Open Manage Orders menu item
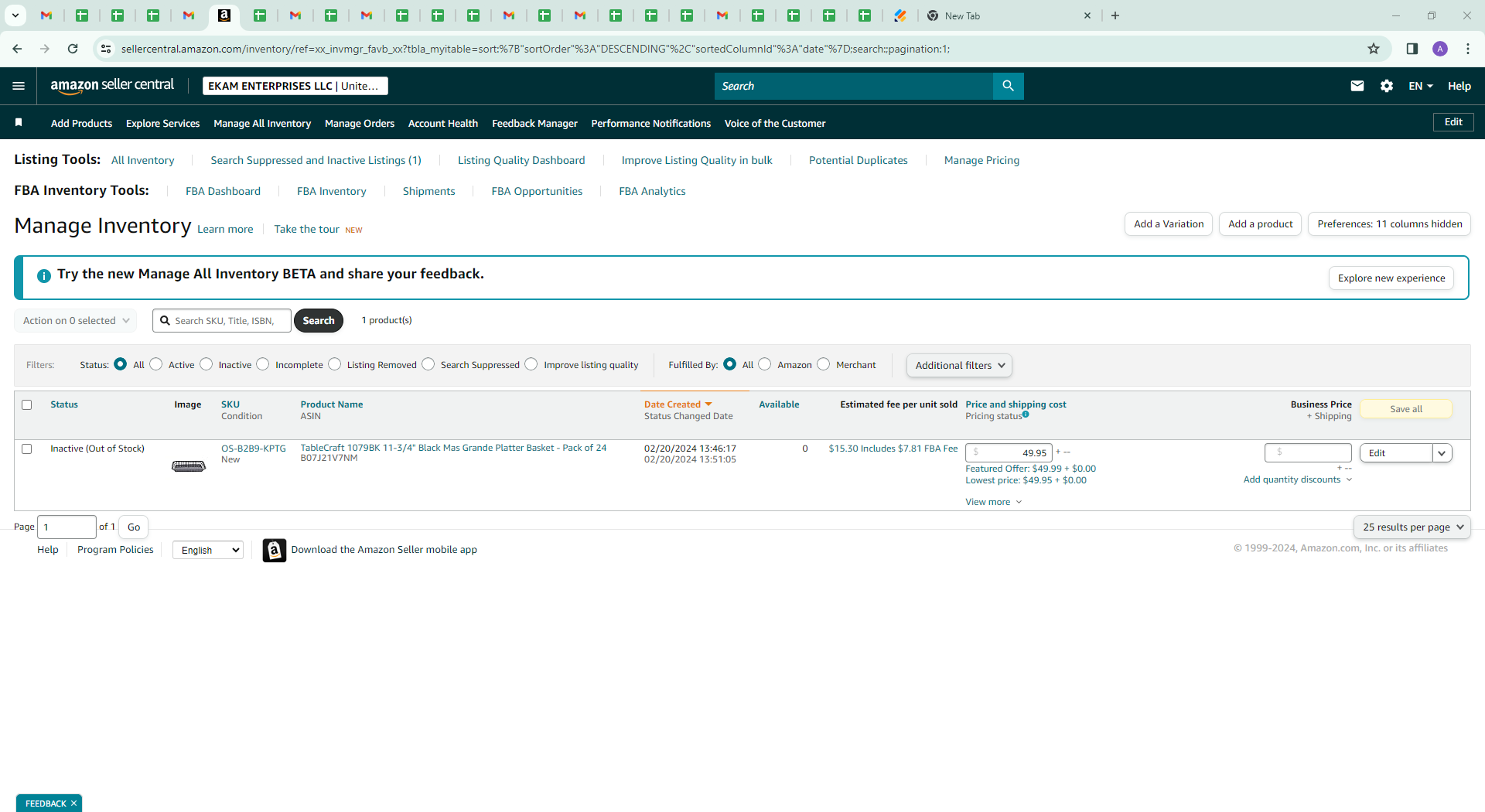The image size is (1485, 812). [x=360, y=123]
